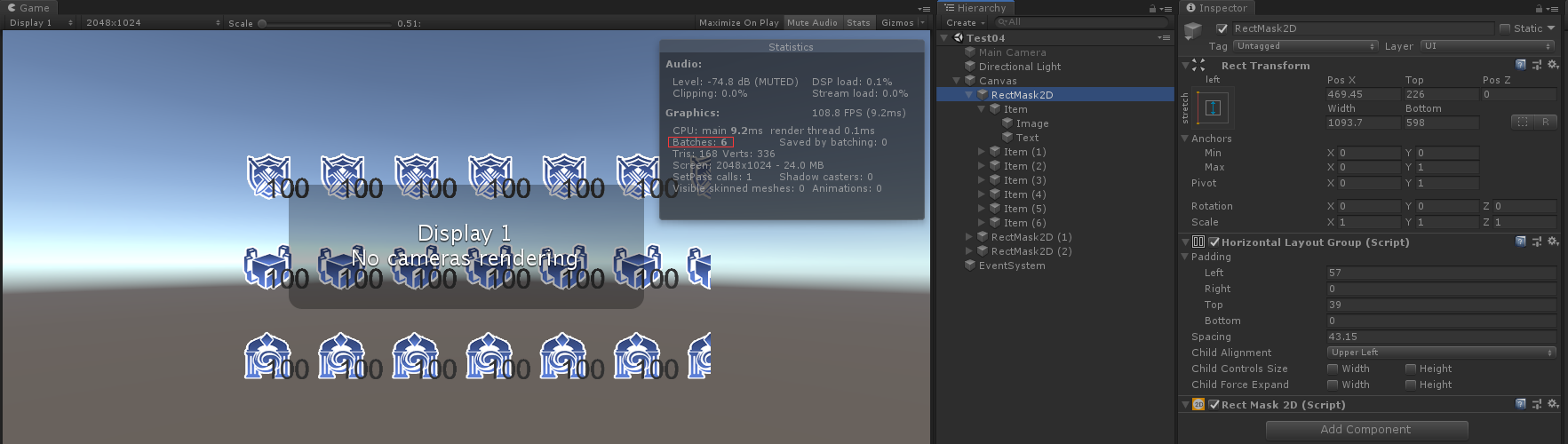This screenshot has width=1568, height=444.
Task: Check Child Force Expand Height
Action: pyautogui.click(x=1411, y=385)
